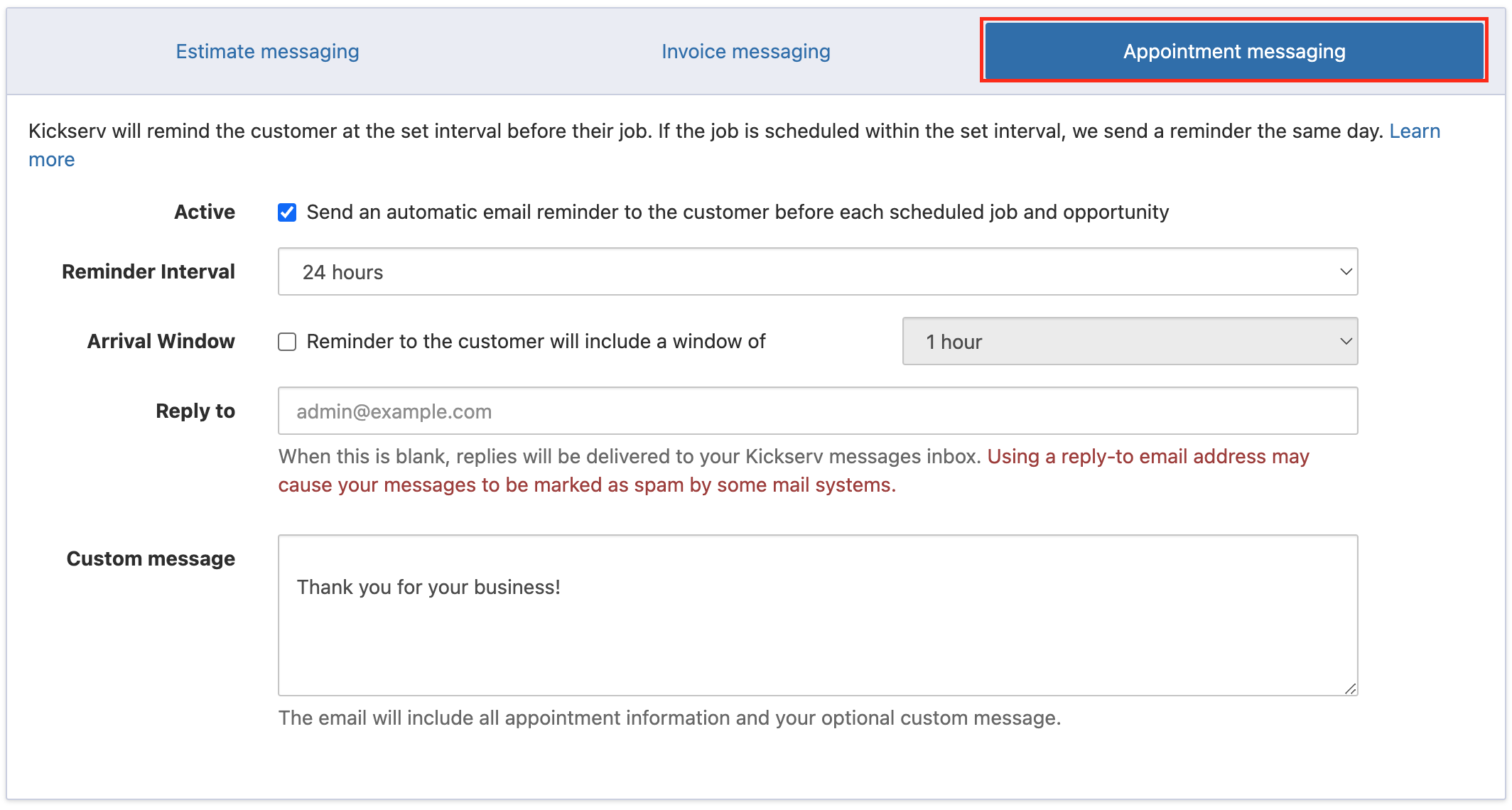Click the 'Reminder to the customer' label text
This screenshot has height=810, width=1512.
coord(536,342)
